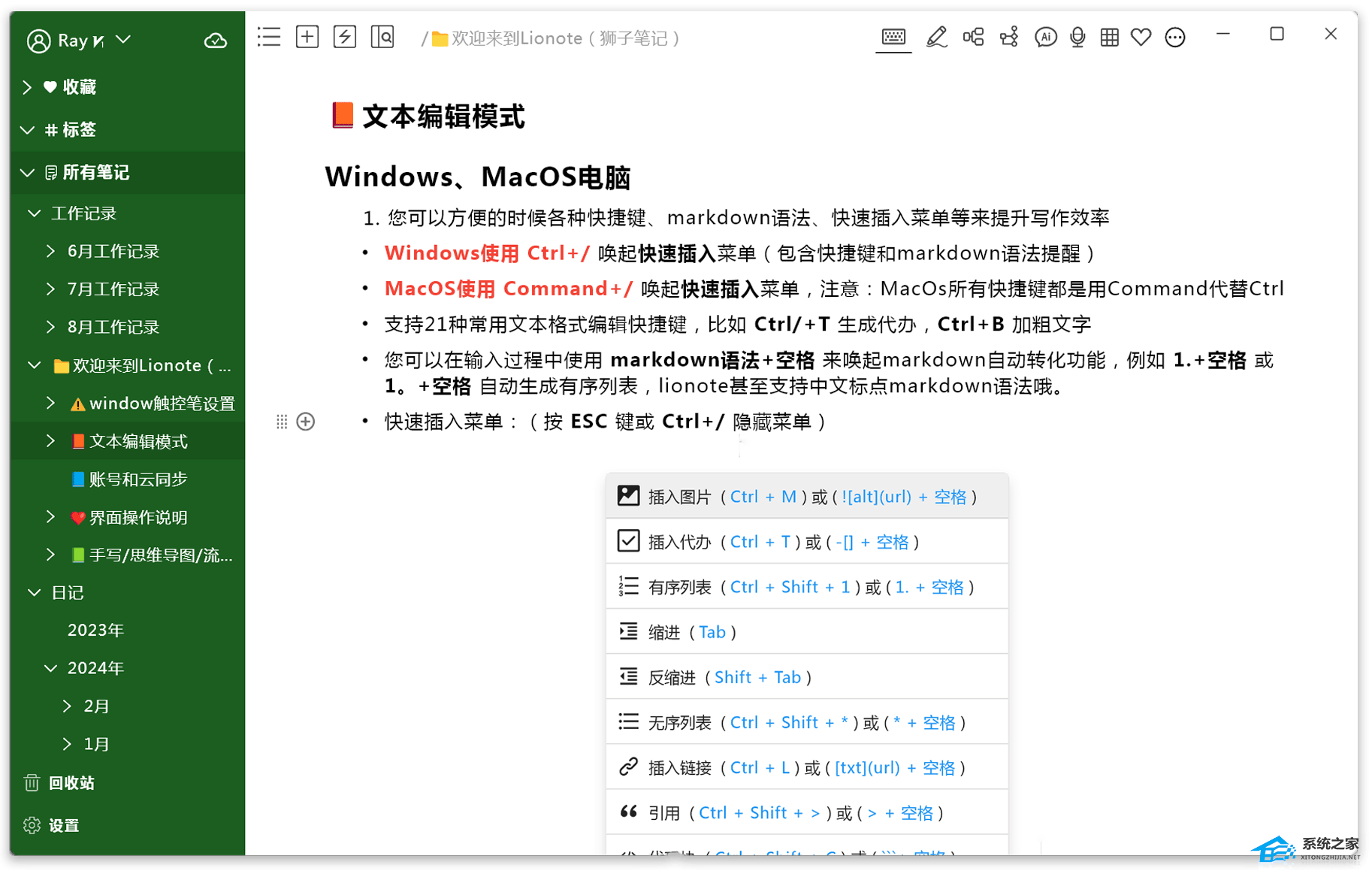
Task: Click the 文本编辑模式 note title
Action: click(x=443, y=116)
